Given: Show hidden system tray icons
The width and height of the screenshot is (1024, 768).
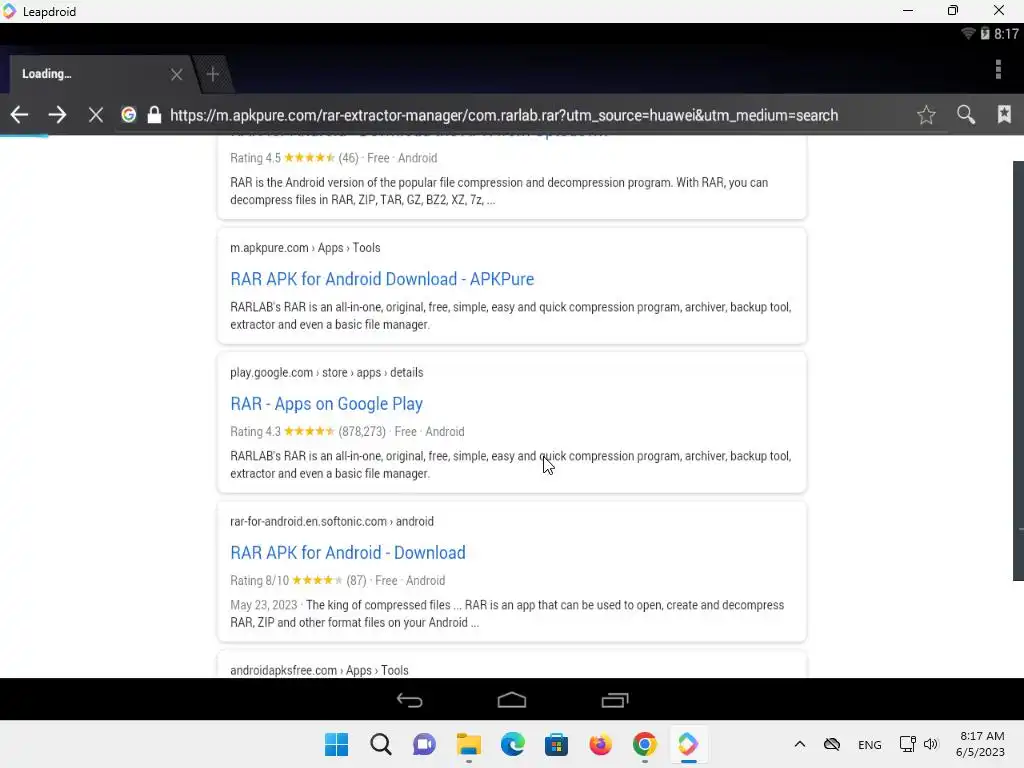Looking at the screenshot, I should click(799, 744).
